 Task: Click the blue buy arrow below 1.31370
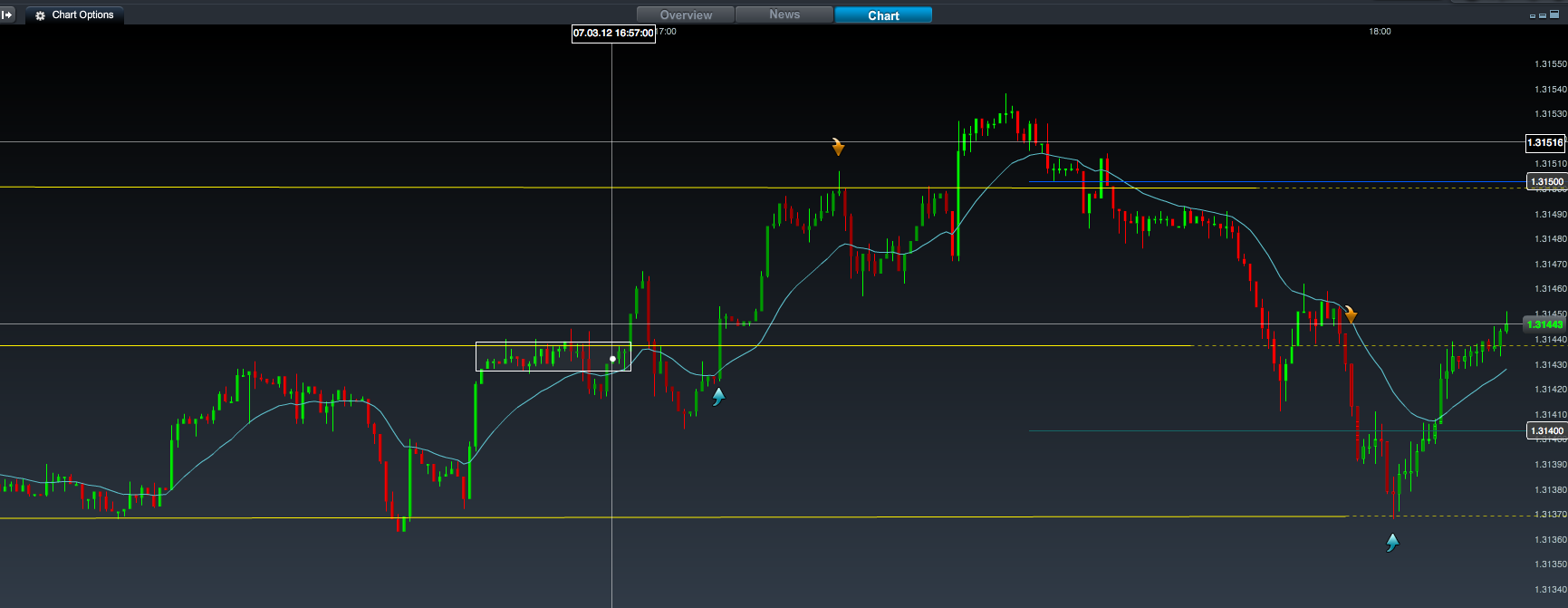click(x=1392, y=543)
